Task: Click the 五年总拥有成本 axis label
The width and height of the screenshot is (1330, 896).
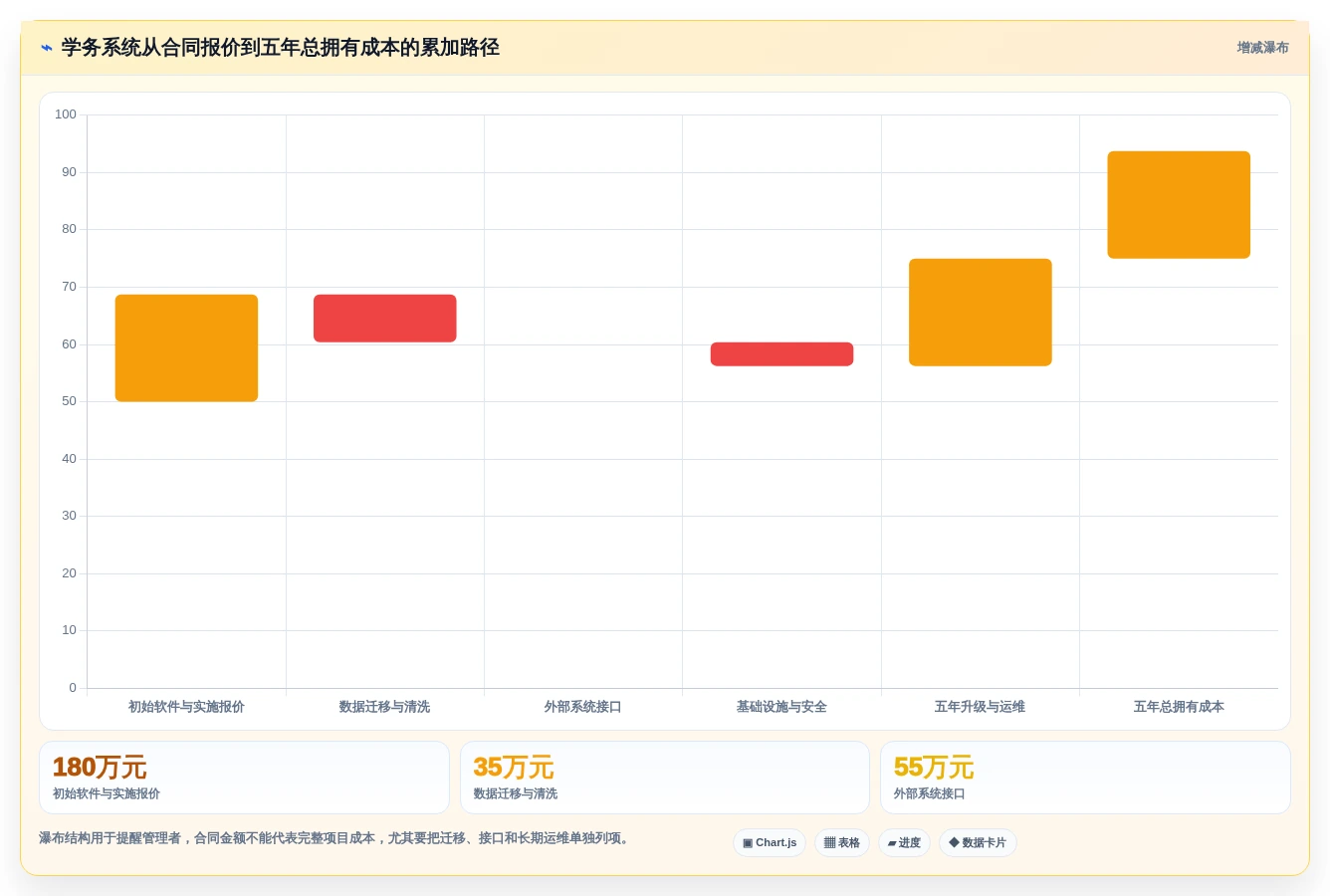Action: click(1179, 707)
